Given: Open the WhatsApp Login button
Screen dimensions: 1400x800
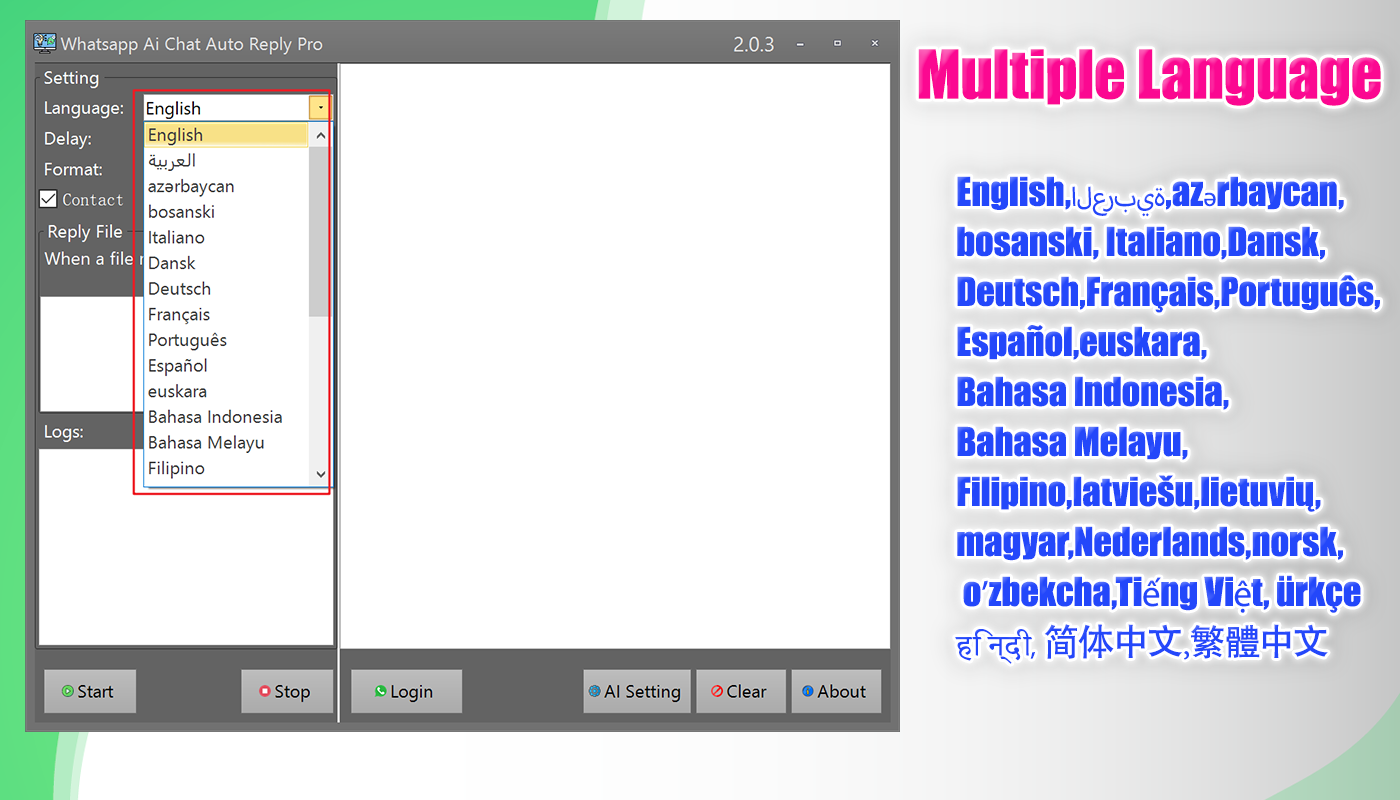Looking at the screenshot, I should click(406, 691).
